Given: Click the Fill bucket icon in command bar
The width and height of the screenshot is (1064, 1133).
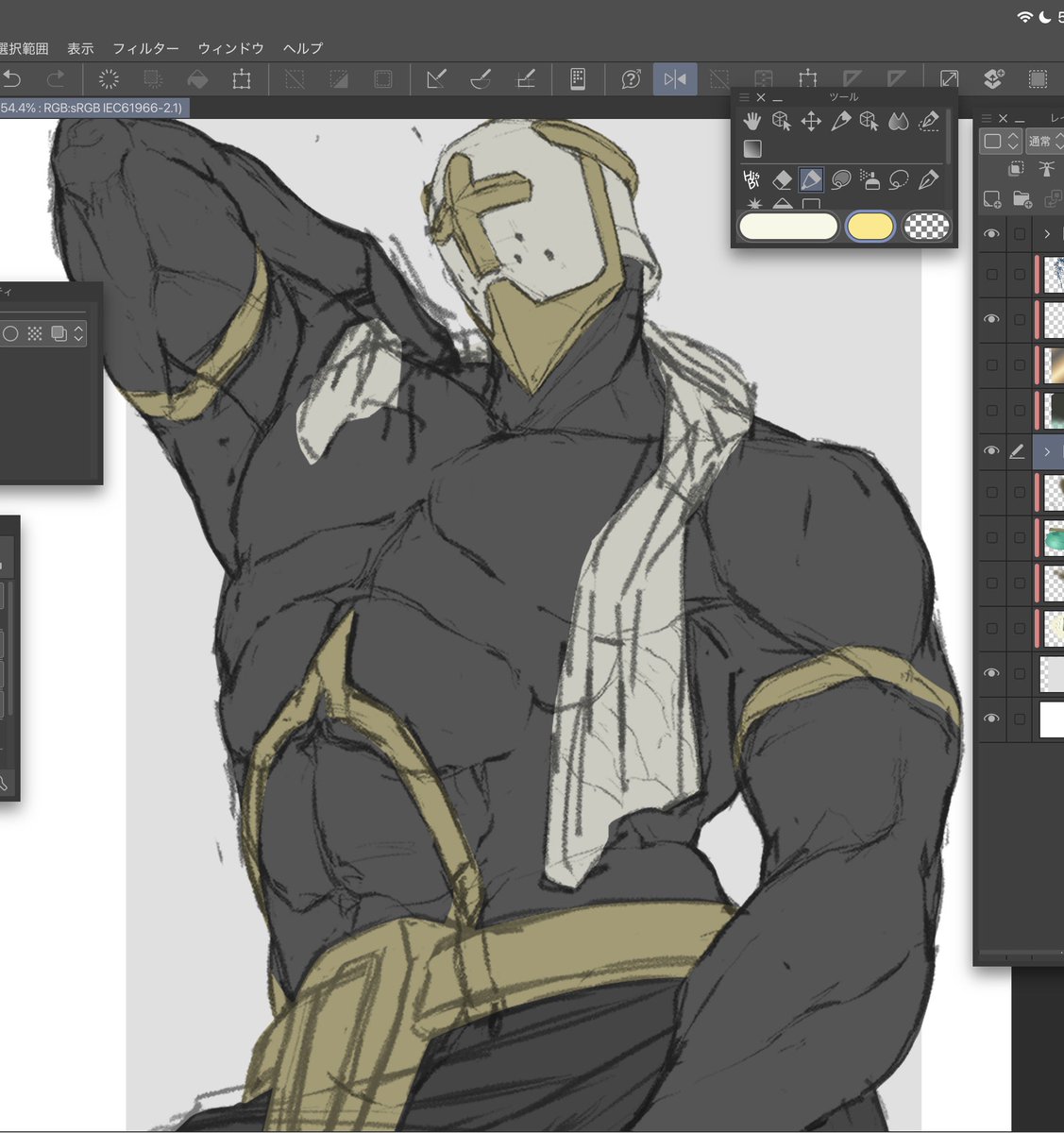Looking at the screenshot, I should tap(197, 79).
